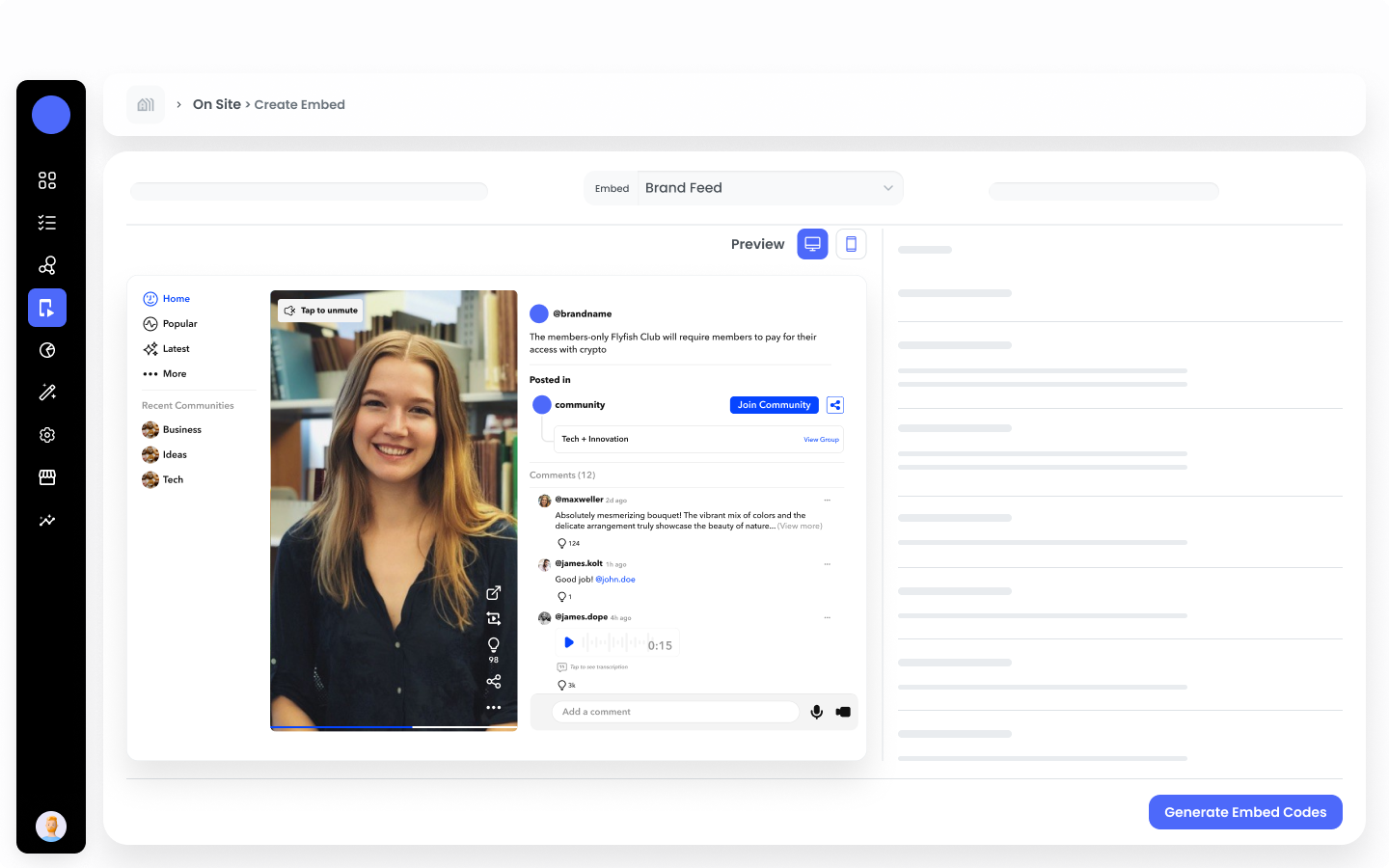Switch preview to mobile view

tap(851, 244)
